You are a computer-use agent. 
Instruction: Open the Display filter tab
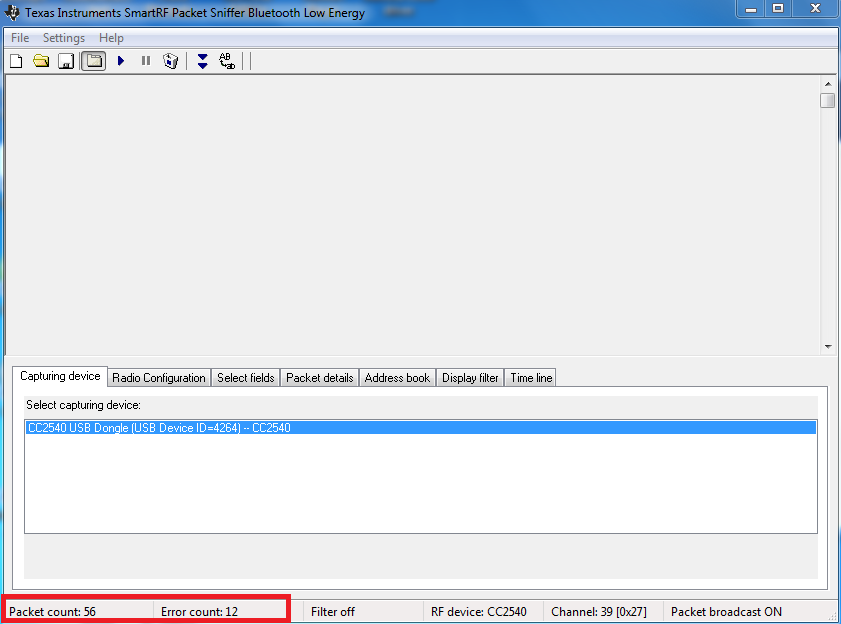click(470, 378)
